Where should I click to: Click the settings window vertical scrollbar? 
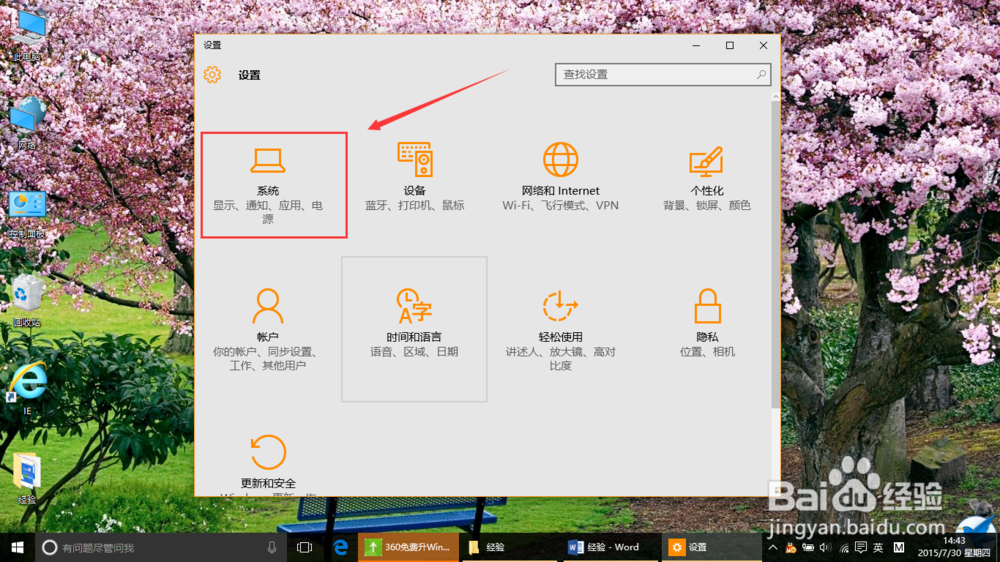(x=776, y=255)
